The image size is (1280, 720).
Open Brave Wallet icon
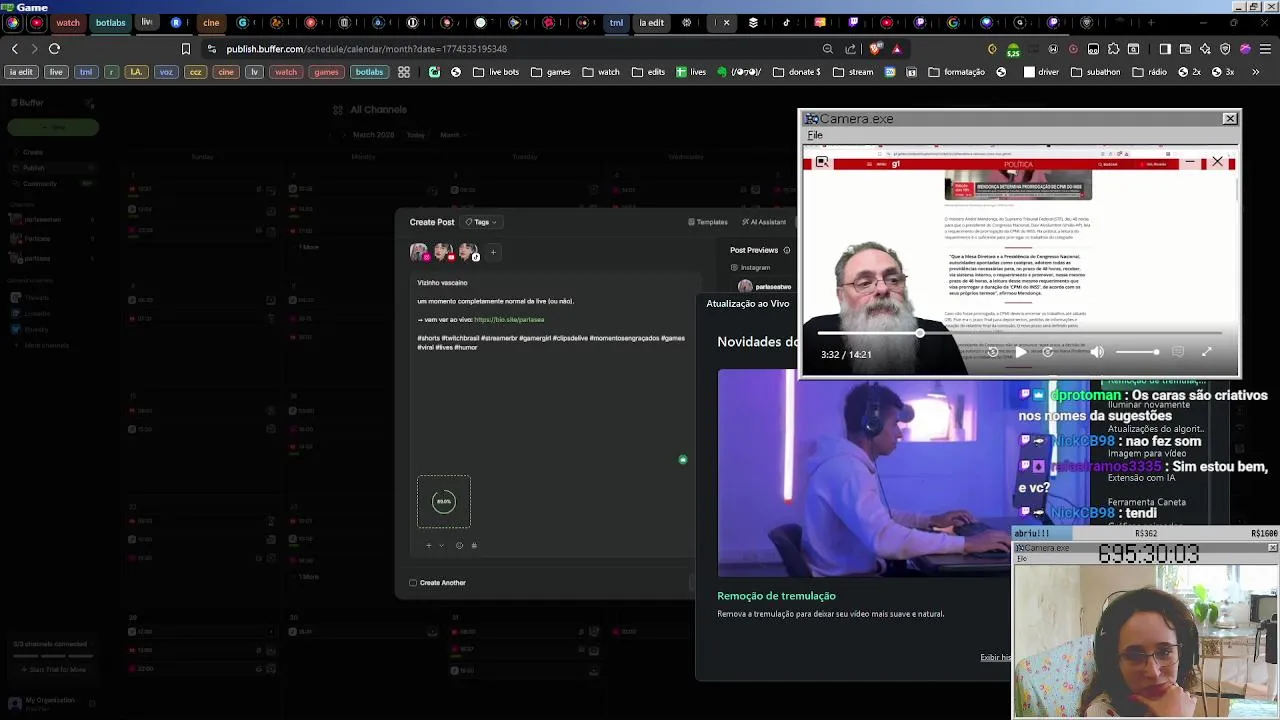1185,48
